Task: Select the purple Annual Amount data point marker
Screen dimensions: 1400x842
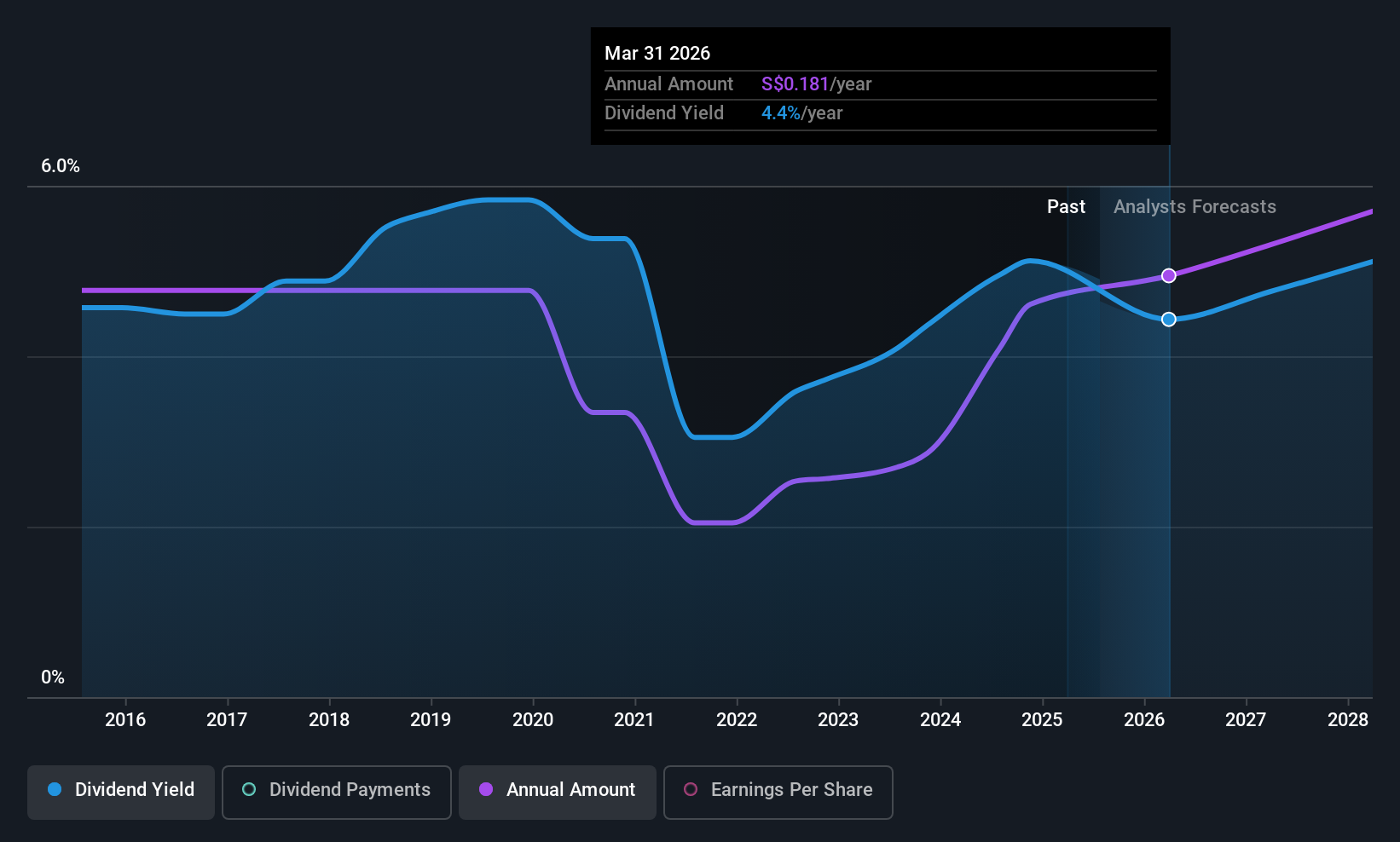Action: coord(1169,275)
